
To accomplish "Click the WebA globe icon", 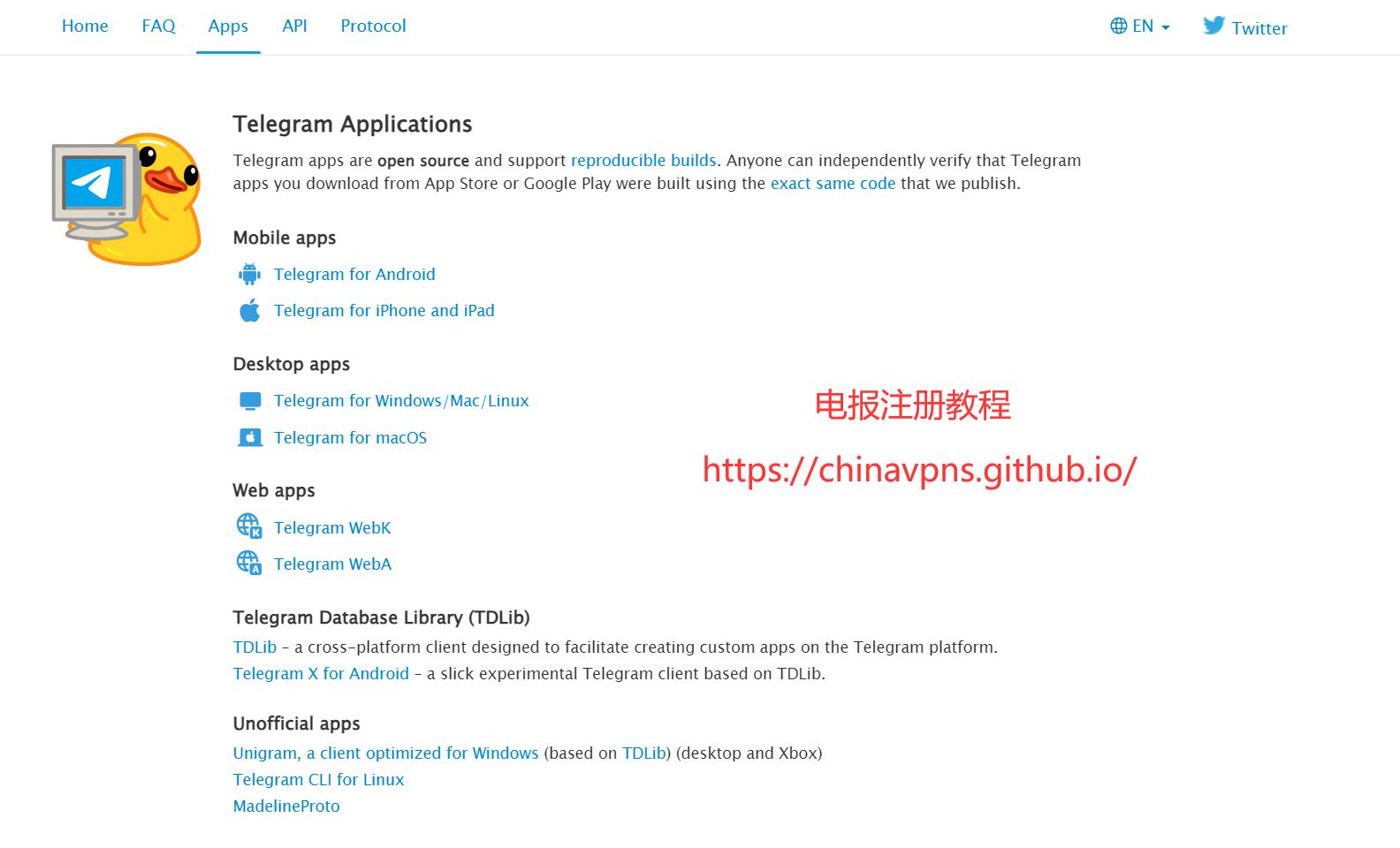I will pos(249,563).
